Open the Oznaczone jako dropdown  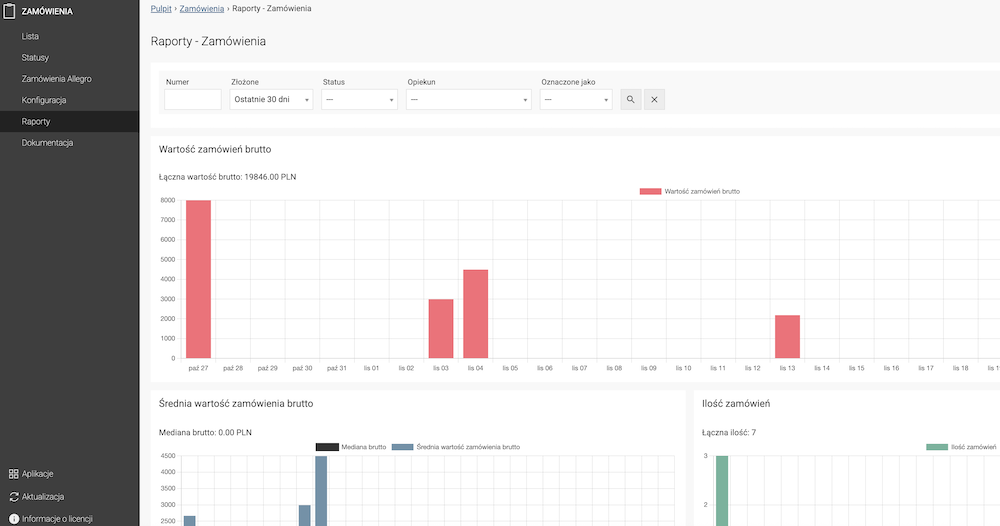575,100
